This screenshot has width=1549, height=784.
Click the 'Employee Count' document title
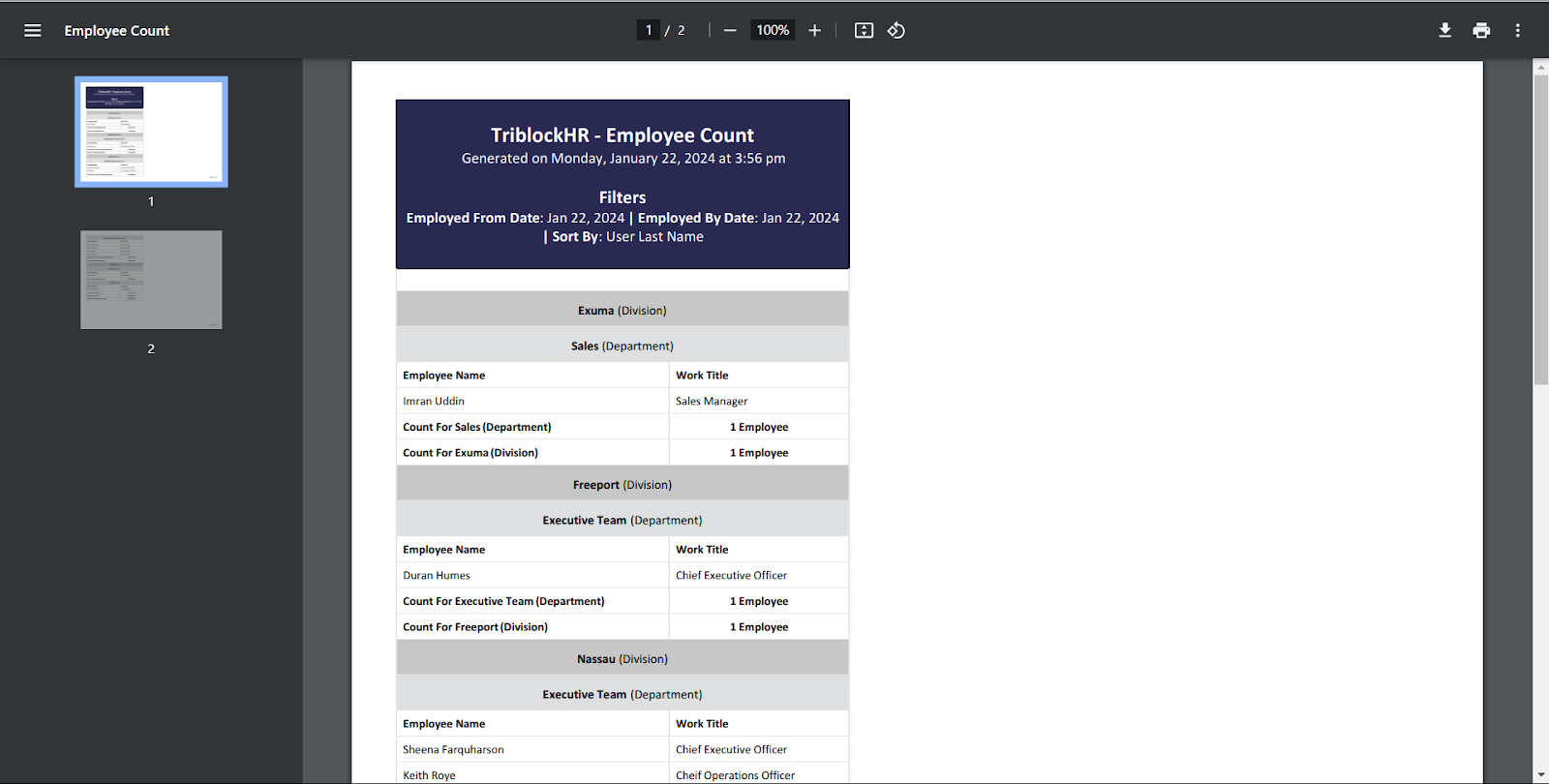click(x=117, y=31)
